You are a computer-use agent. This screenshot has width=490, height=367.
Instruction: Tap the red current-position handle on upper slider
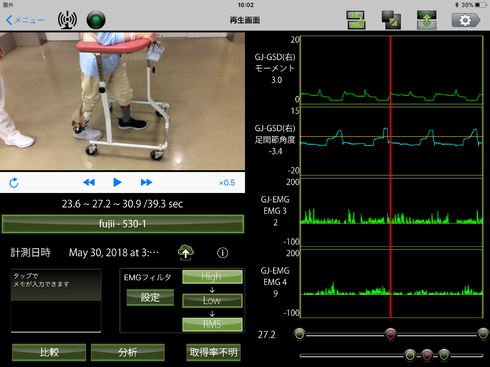pyautogui.click(x=390, y=334)
